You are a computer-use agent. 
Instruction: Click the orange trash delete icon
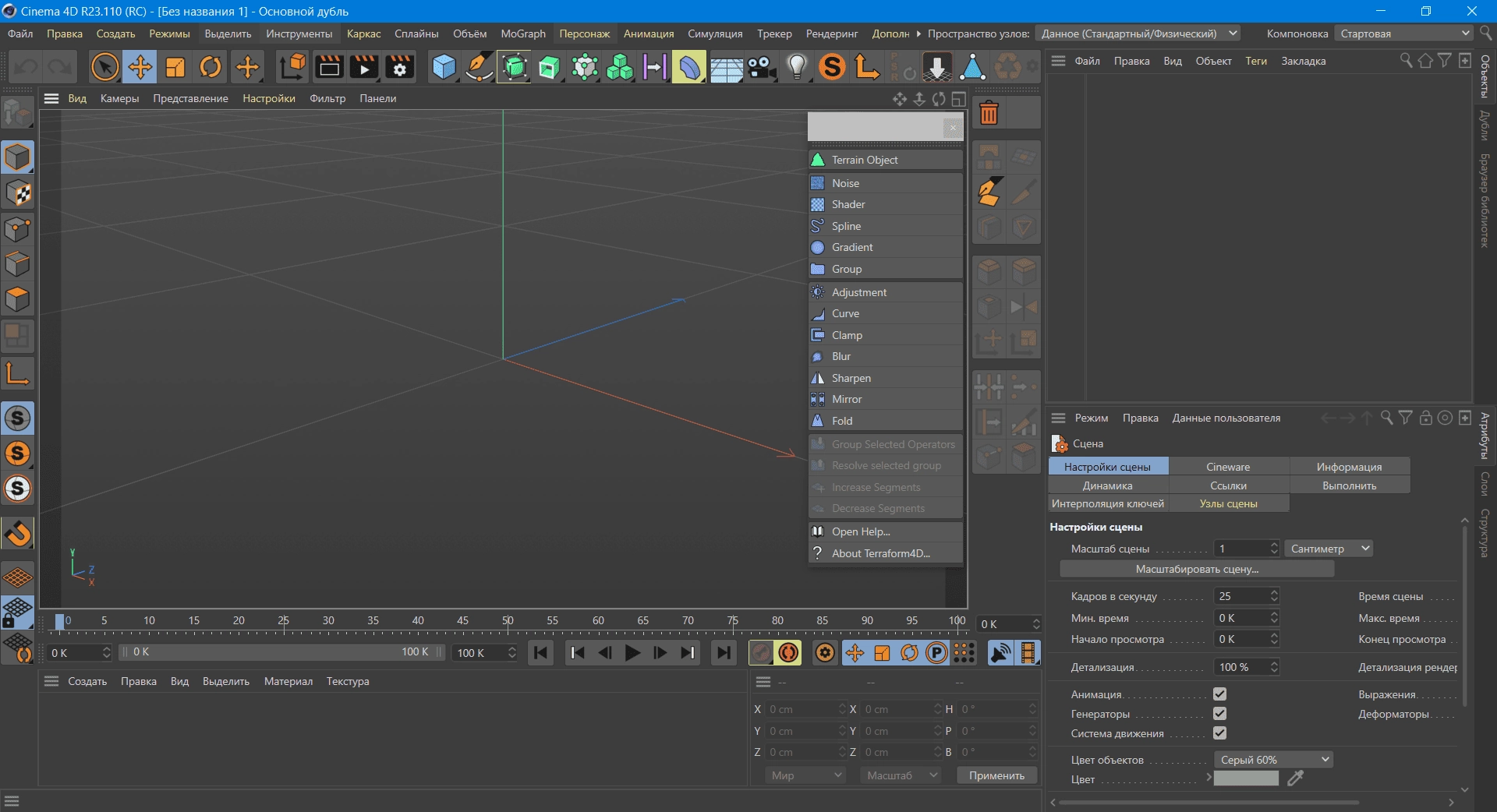(989, 114)
